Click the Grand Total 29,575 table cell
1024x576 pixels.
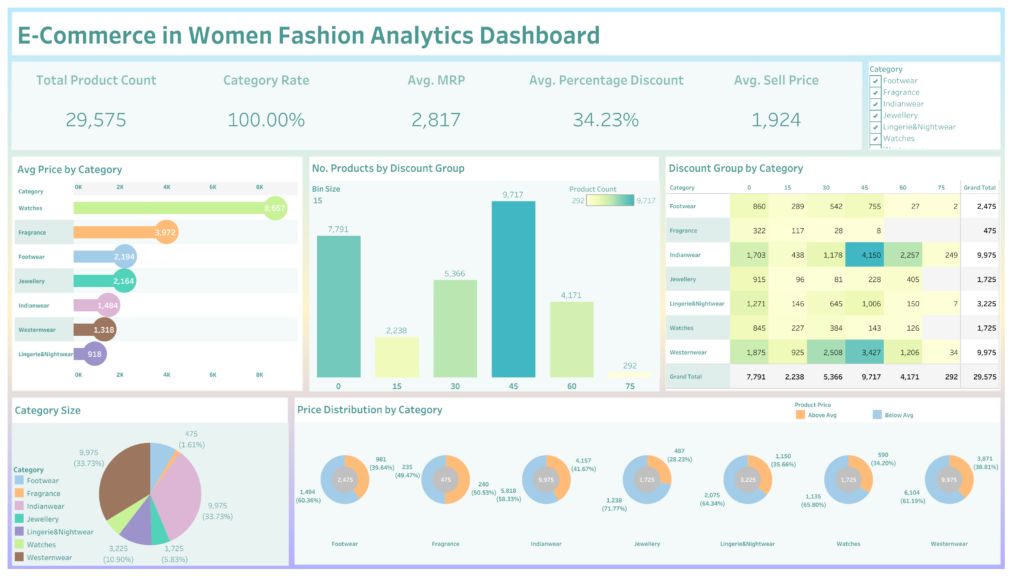[x=980, y=377]
